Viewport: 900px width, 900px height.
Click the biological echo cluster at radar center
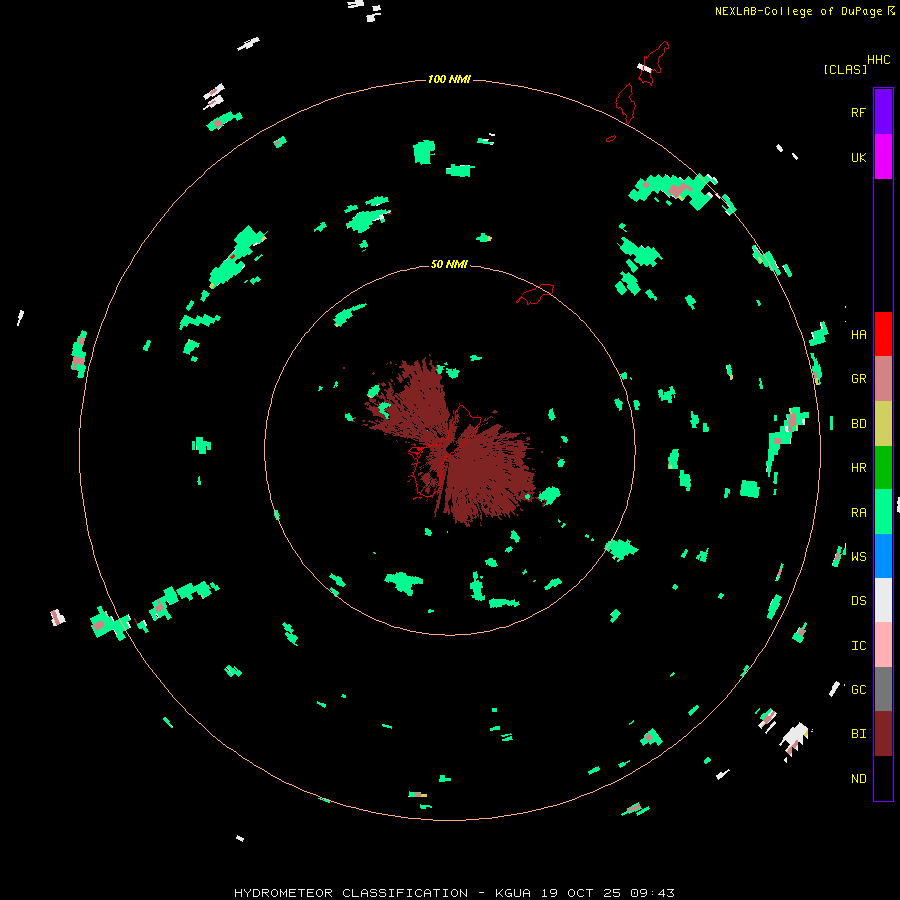[x=452, y=440]
